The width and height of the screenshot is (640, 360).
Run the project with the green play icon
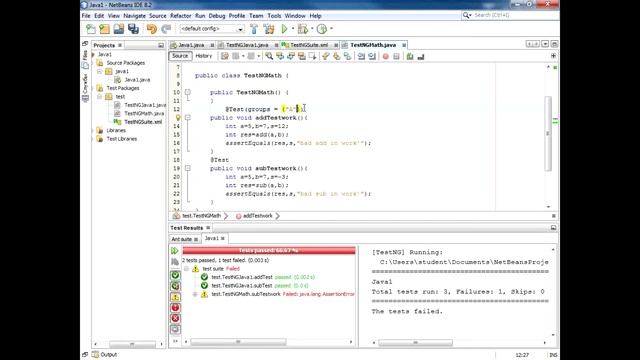point(284,29)
